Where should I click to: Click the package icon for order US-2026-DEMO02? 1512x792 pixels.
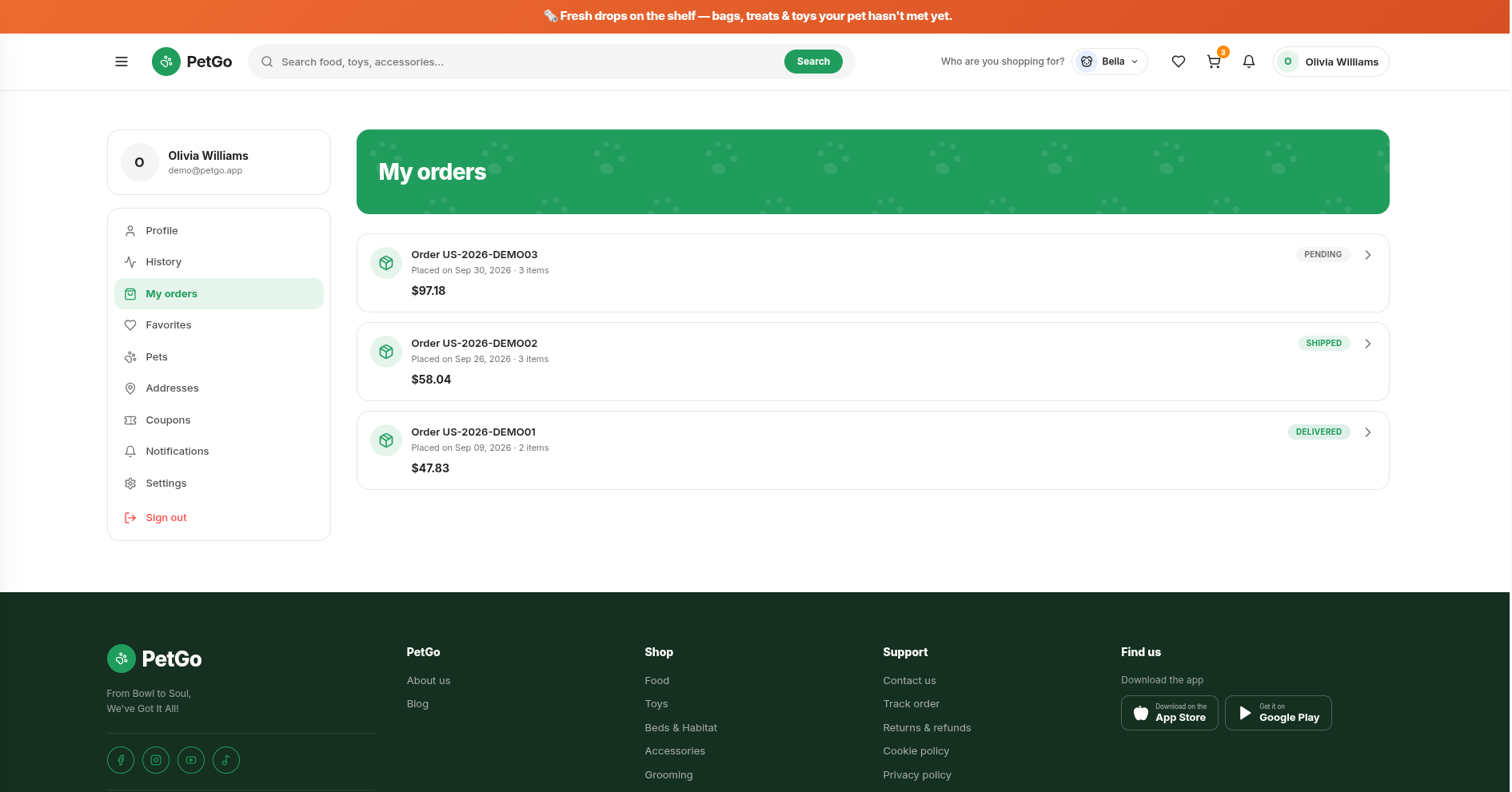pyautogui.click(x=386, y=352)
